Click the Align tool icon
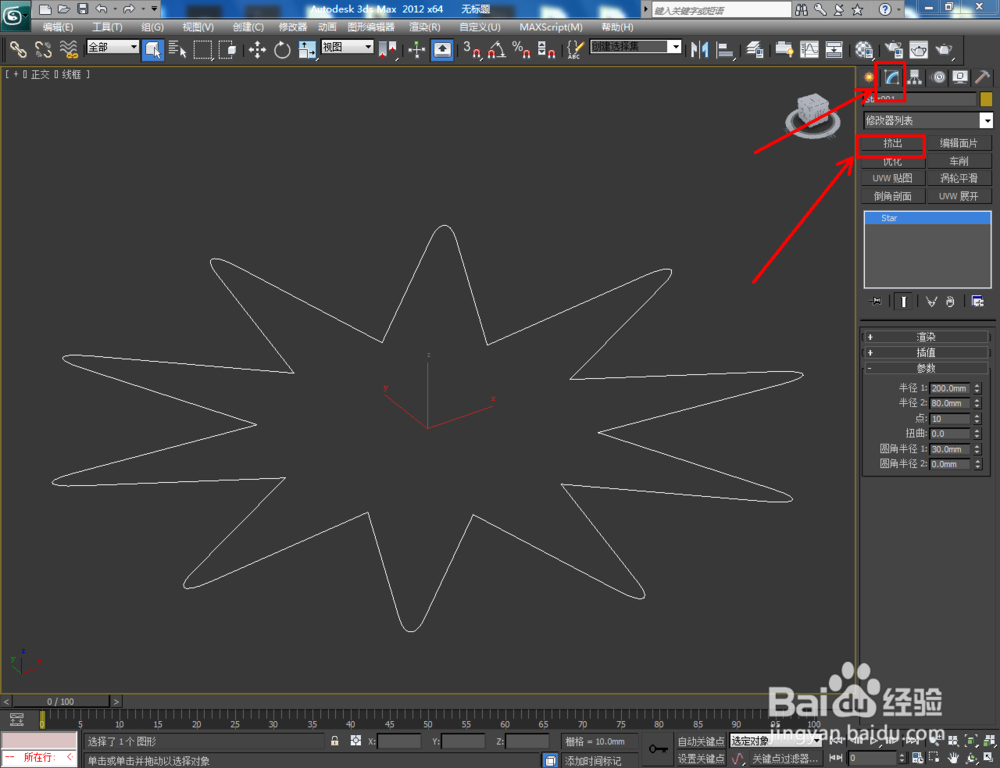 (725, 49)
